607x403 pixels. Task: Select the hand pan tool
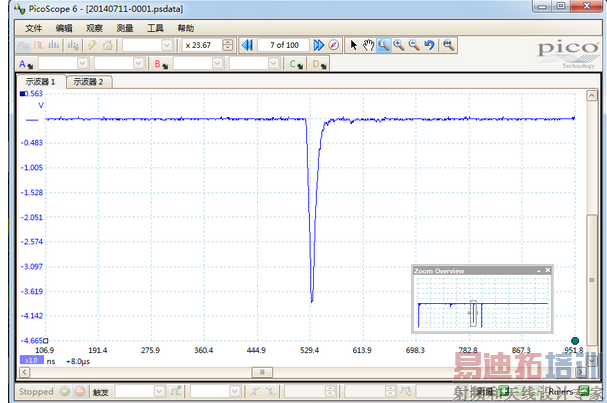coord(369,45)
